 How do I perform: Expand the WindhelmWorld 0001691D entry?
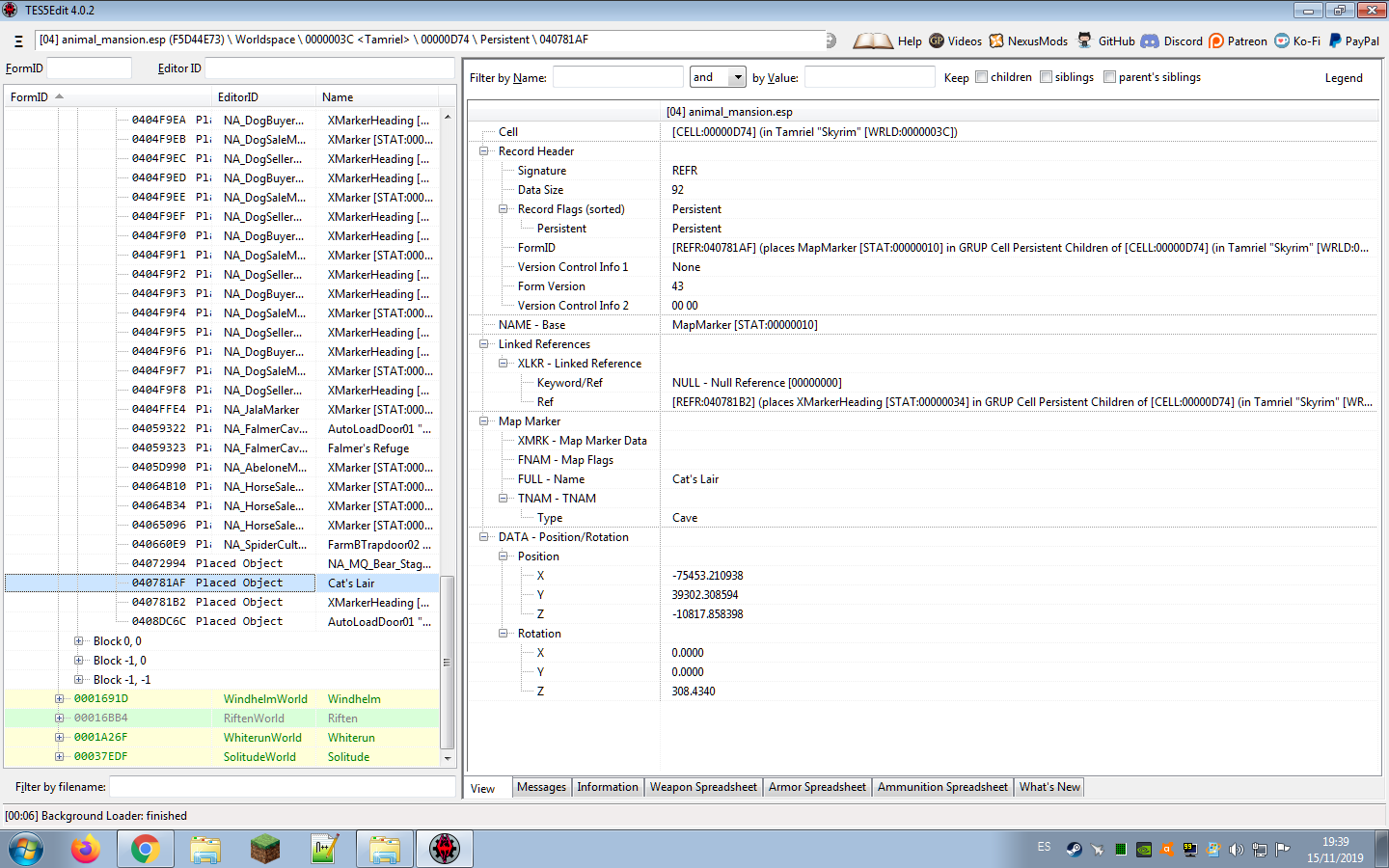pyautogui.click(x=60, y=699)
